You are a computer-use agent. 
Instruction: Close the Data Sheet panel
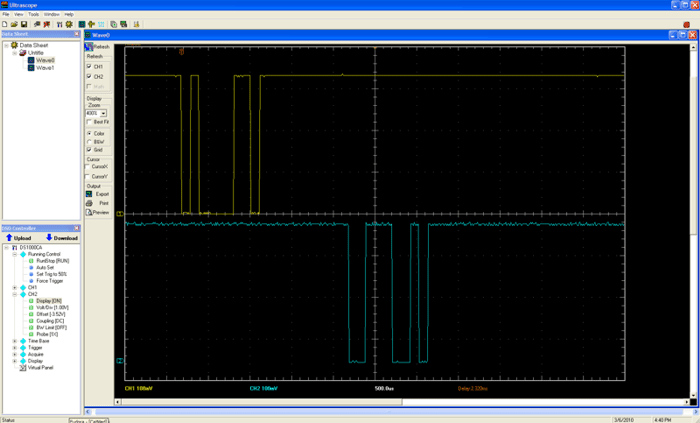coord(78,34)
